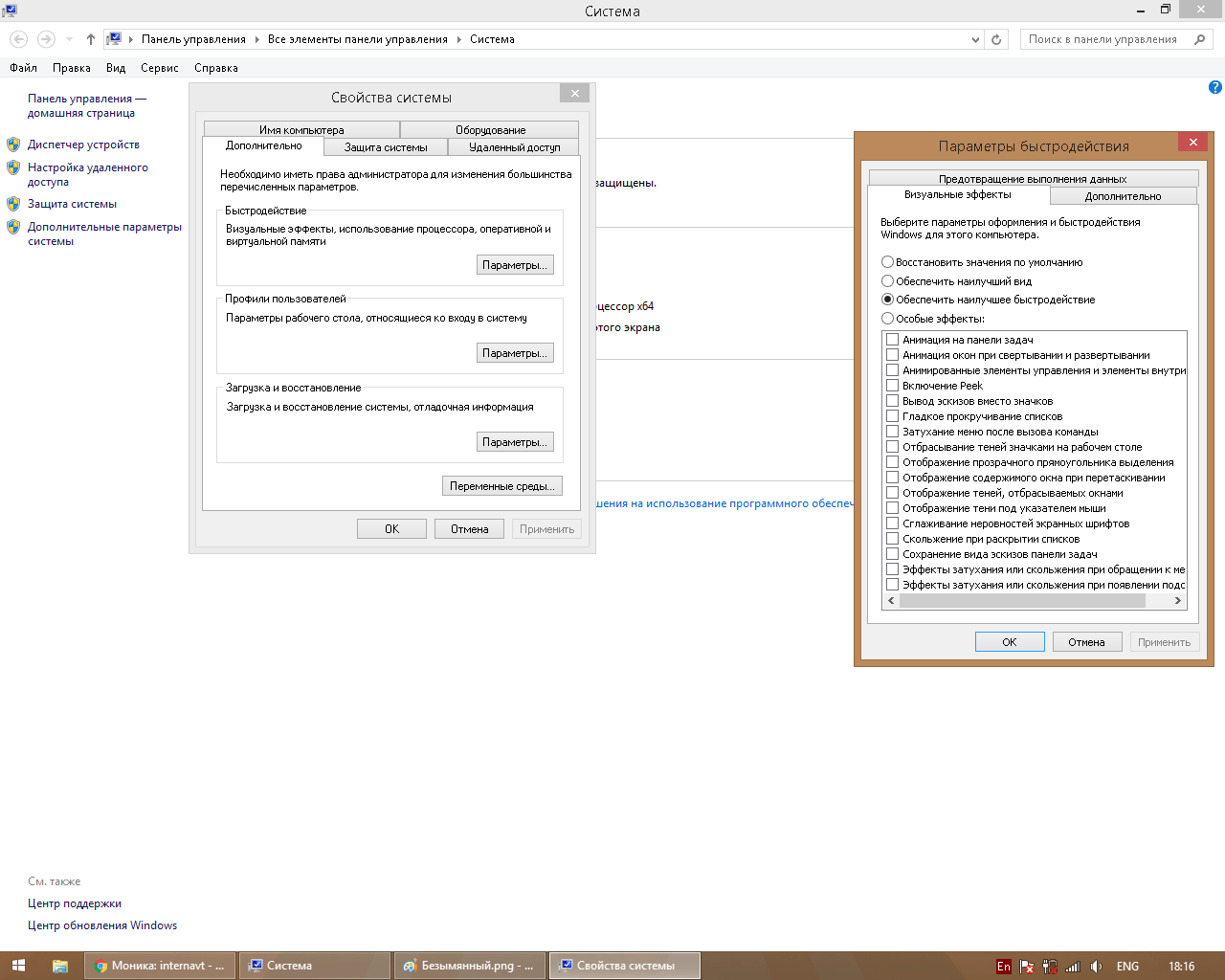
Task: Open the Windows Start button
Action: [18, 966]
